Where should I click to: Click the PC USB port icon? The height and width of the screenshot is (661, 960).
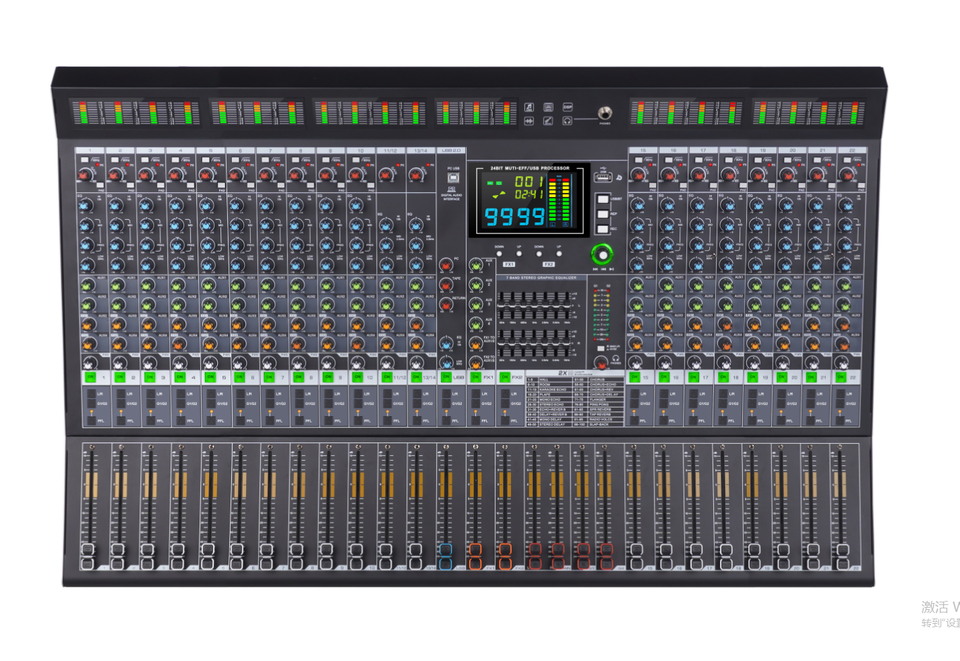[x=452, y=179]
